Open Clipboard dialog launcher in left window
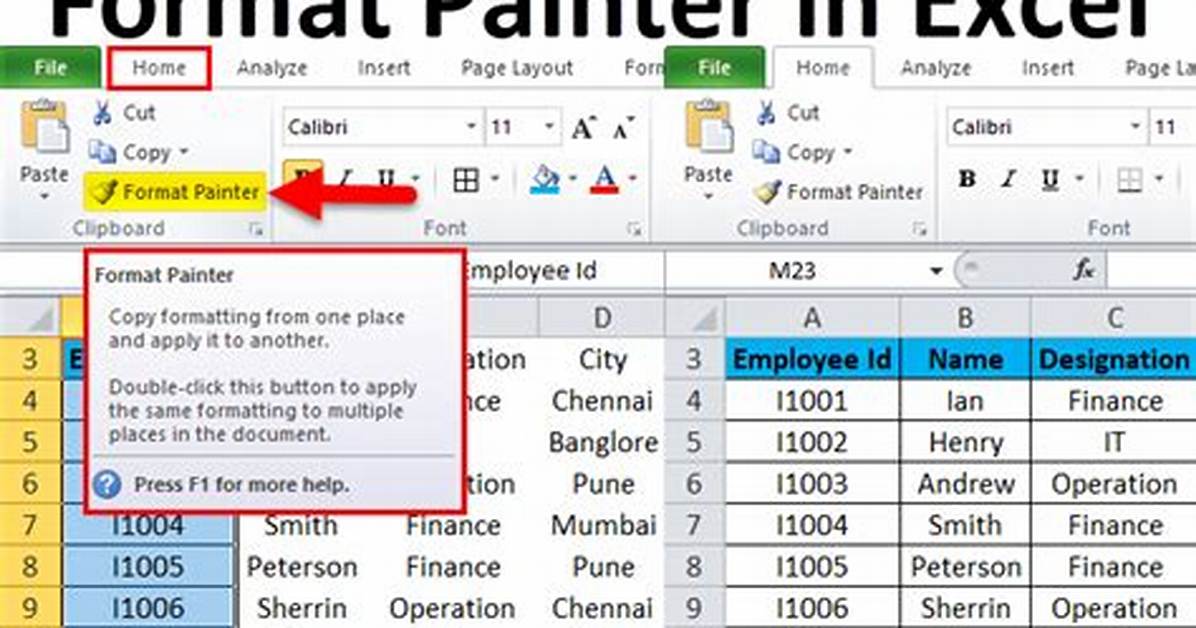 [256, 229]
